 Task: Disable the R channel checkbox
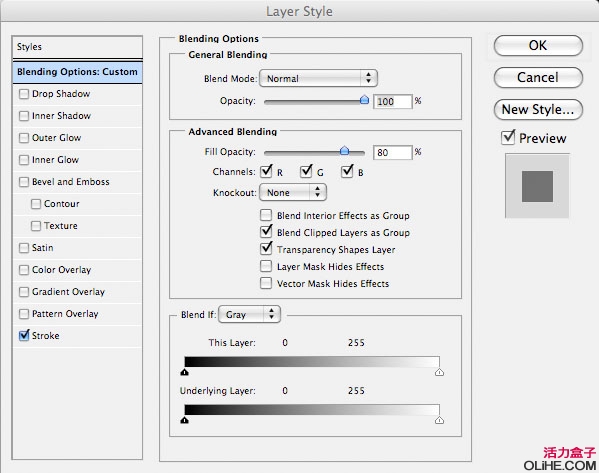point(266,171)
